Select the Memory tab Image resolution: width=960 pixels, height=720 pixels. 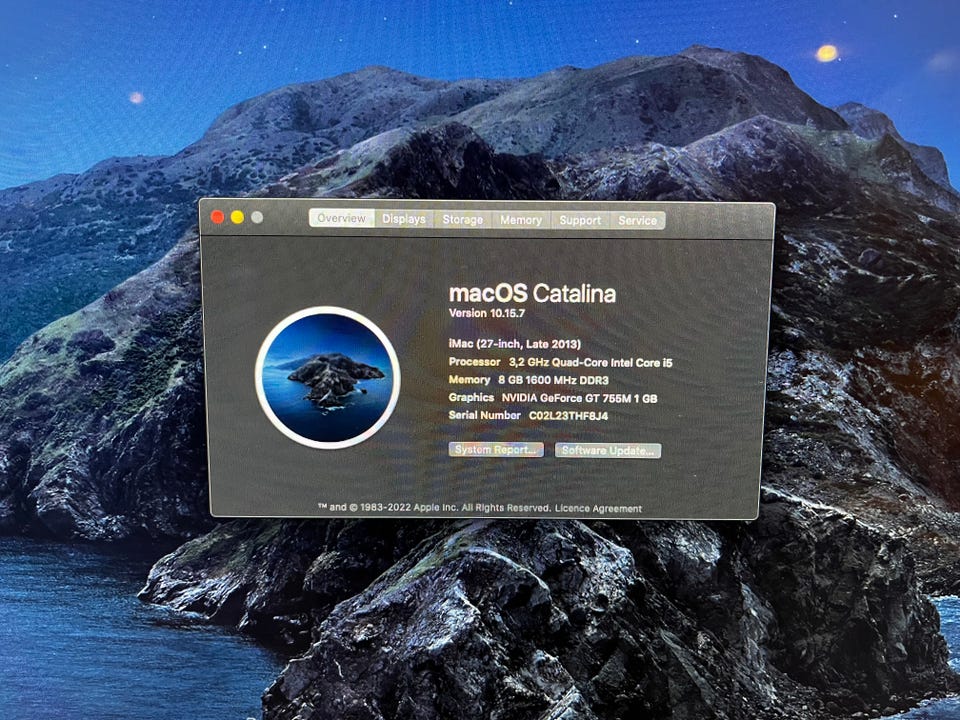click(521, 220)
